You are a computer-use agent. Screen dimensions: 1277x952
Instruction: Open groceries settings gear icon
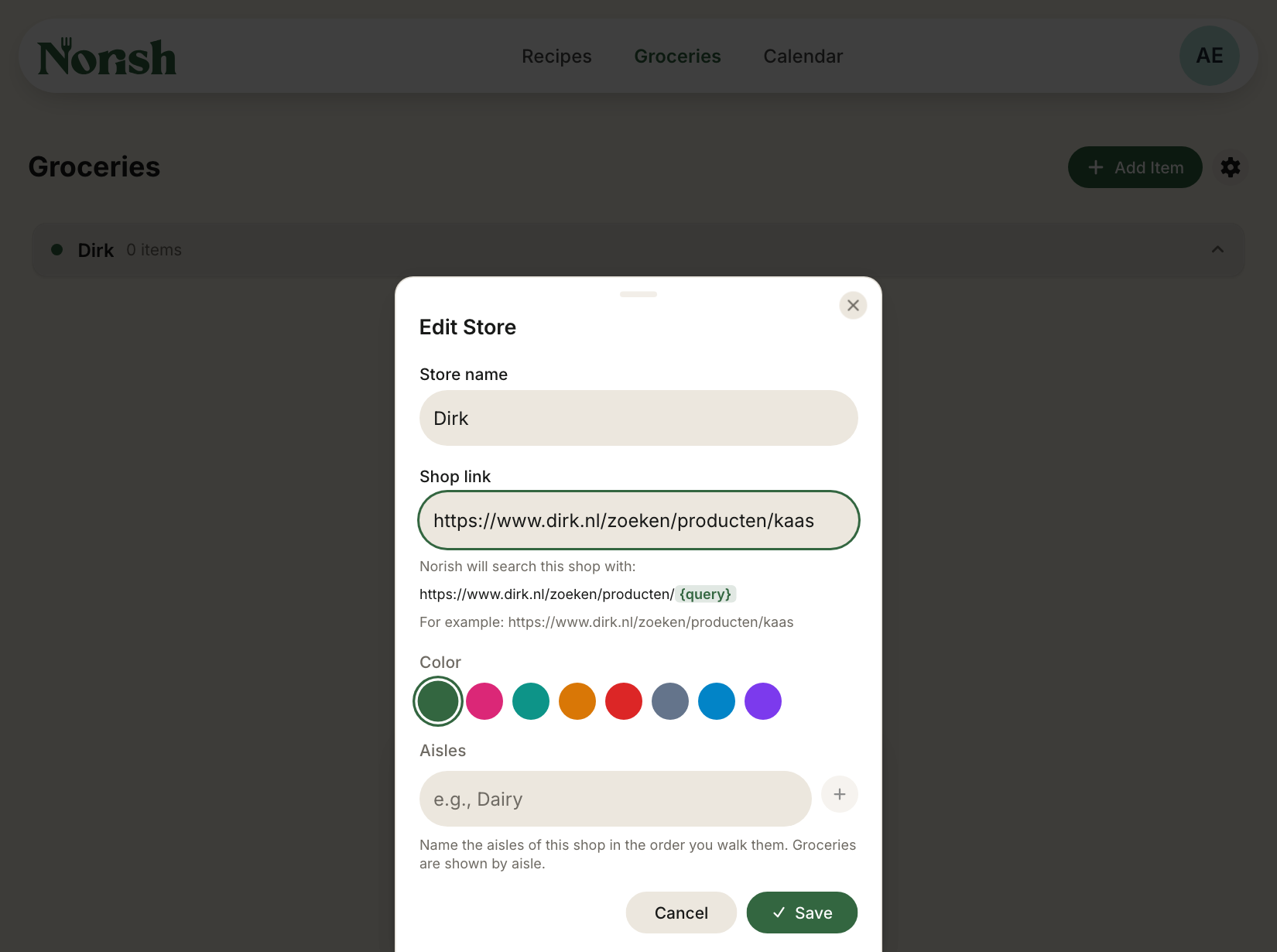point(1231,167)
